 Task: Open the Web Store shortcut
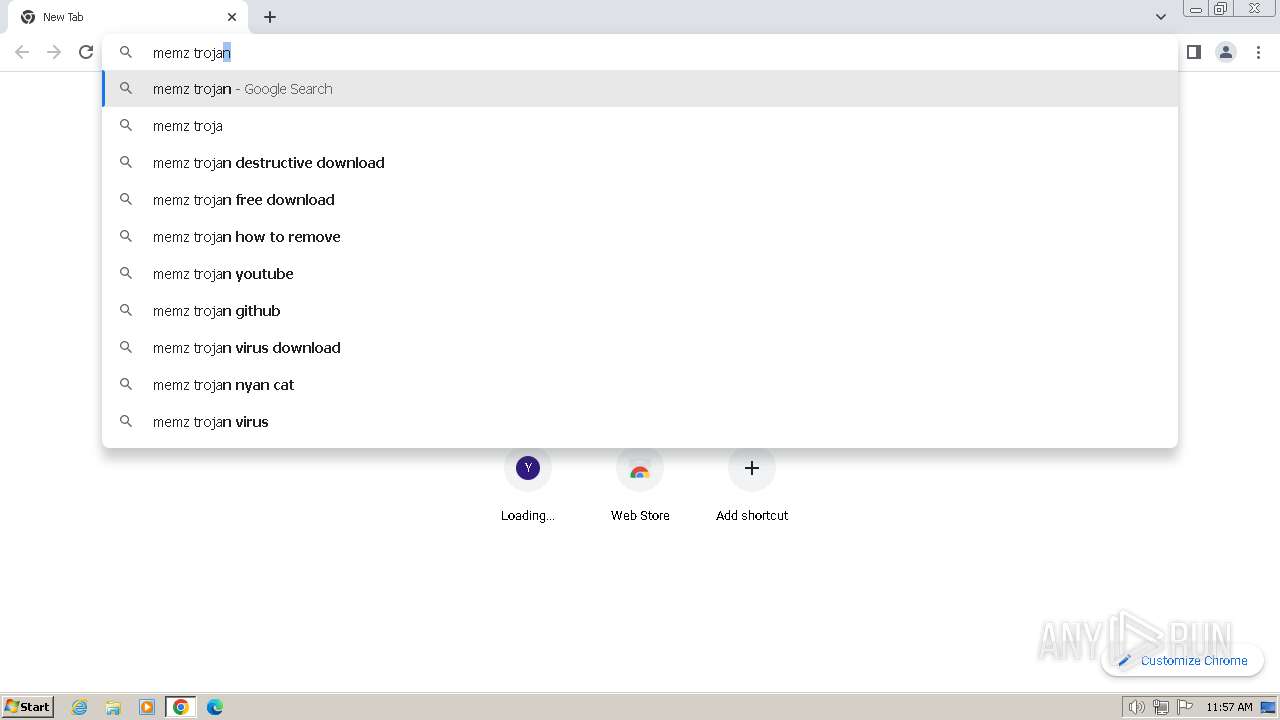point(640,485)
